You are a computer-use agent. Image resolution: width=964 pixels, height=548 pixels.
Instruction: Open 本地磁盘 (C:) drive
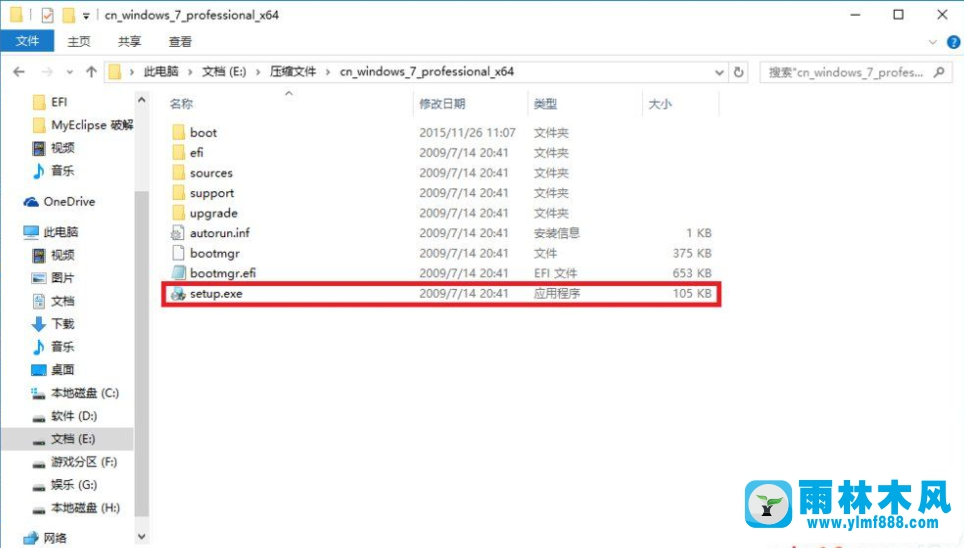(74, 393)
